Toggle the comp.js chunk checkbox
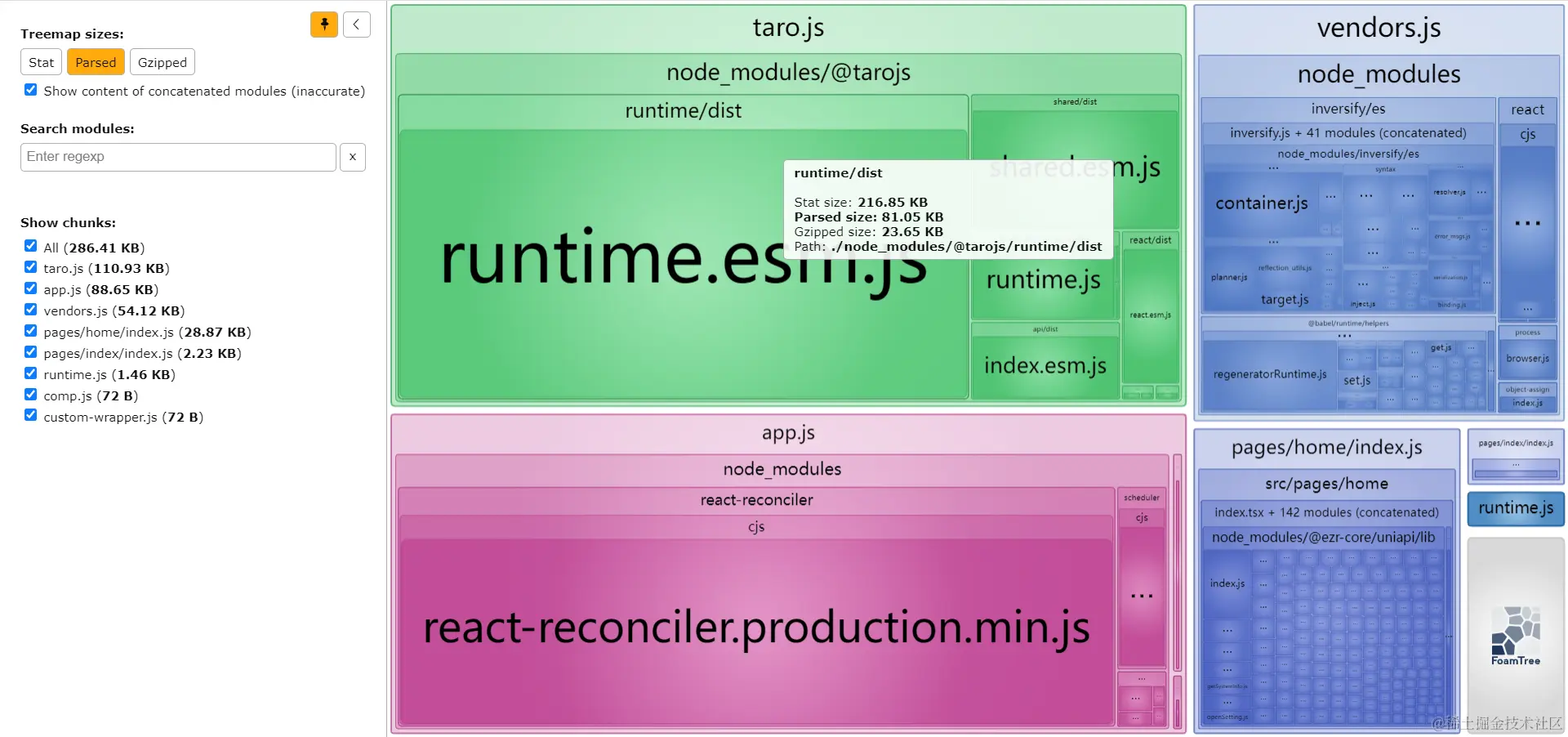Image resolution: width=1568 pixels, height=737 pixels. [30, 395]
